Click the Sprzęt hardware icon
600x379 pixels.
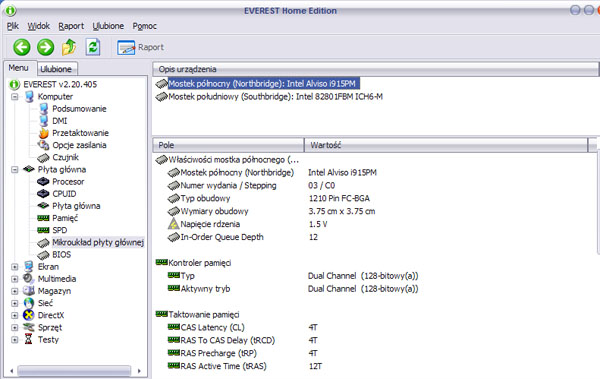29,327
